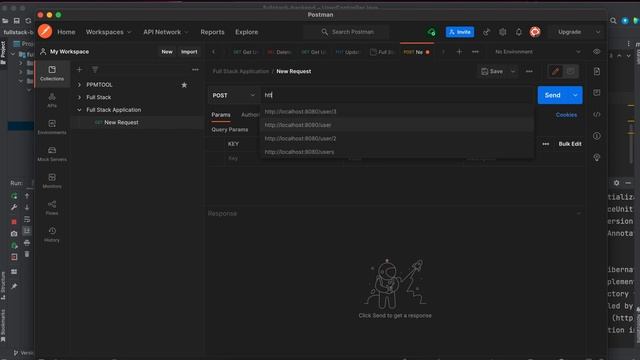Click the Upgrade button
This screenshot has width=640, height=360.
[569, 32]
